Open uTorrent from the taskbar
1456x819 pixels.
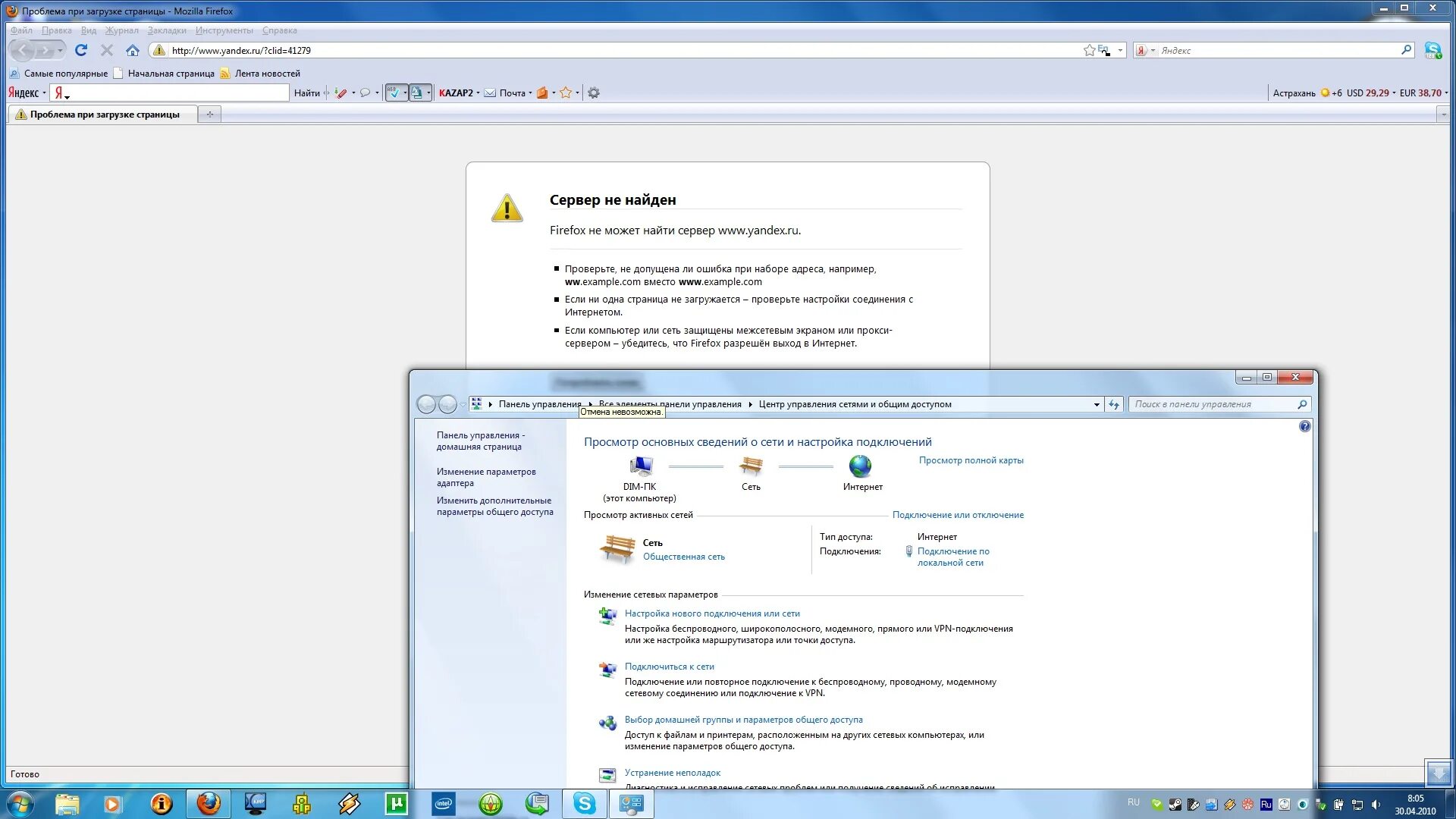396,803
